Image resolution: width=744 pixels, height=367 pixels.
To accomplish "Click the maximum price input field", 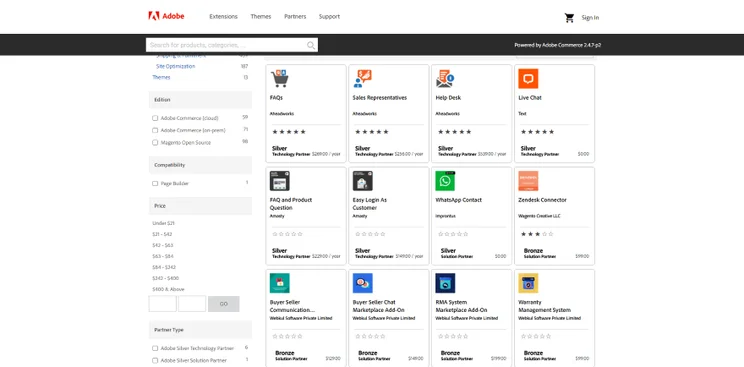I will 192,304.
